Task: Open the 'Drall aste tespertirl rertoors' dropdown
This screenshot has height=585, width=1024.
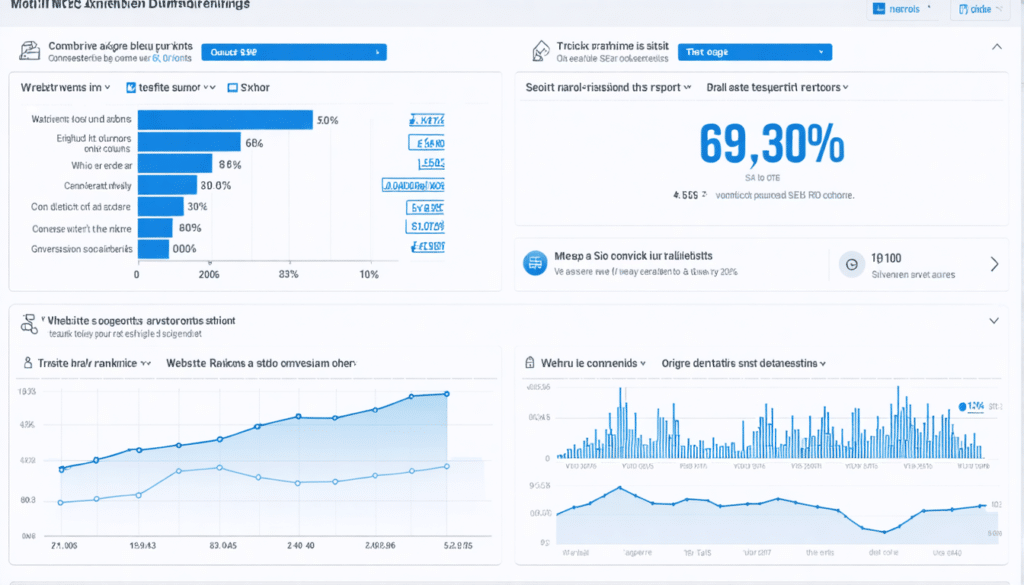Action: (x=777, y=87)
